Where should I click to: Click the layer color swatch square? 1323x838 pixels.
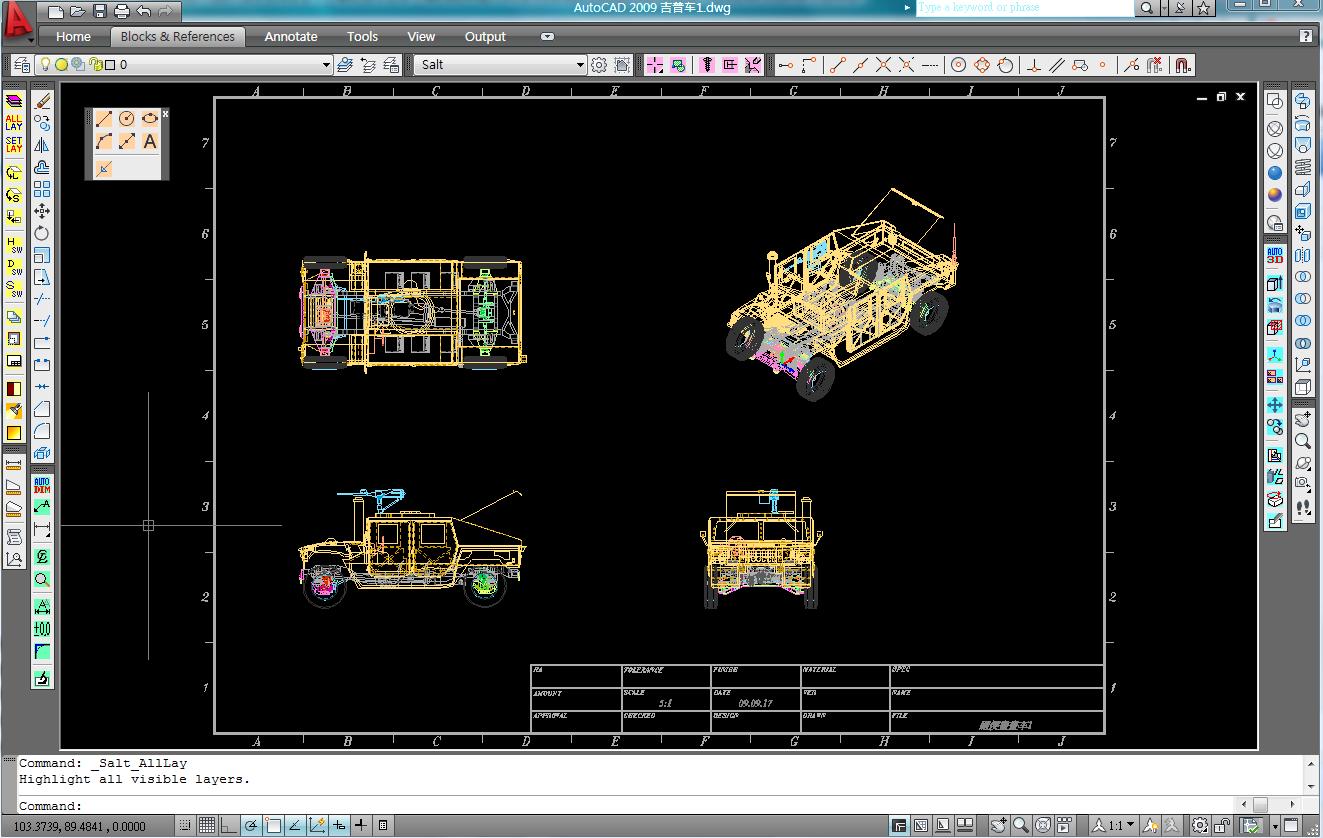(111, 65)
